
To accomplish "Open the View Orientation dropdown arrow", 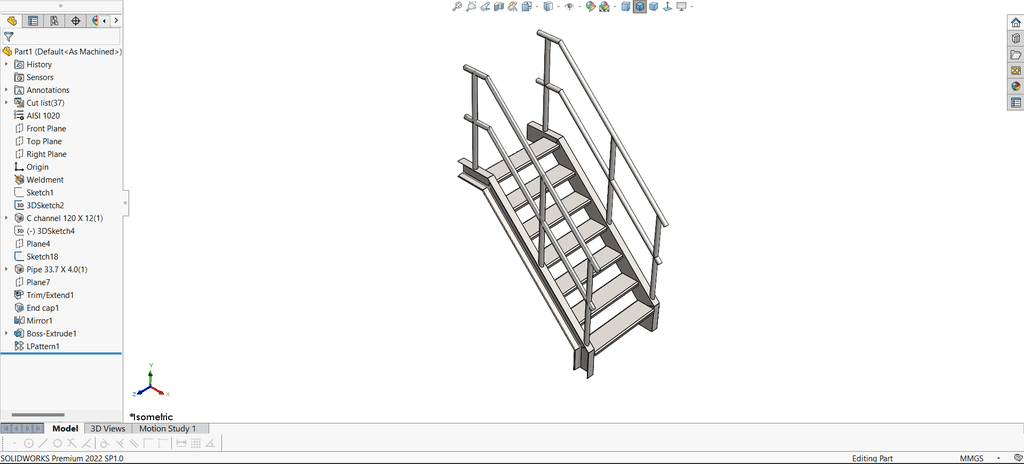I will tap(537, 7).
